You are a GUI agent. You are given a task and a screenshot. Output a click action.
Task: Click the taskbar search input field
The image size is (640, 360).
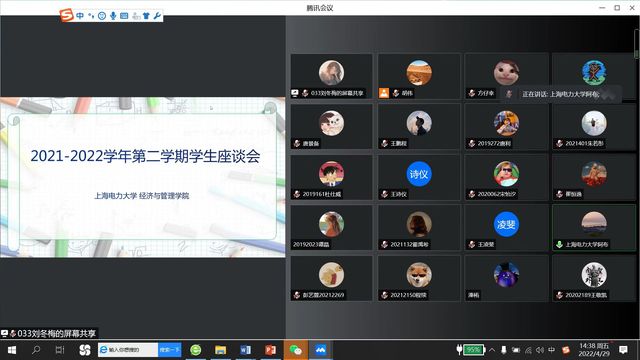tap(128, 350)
